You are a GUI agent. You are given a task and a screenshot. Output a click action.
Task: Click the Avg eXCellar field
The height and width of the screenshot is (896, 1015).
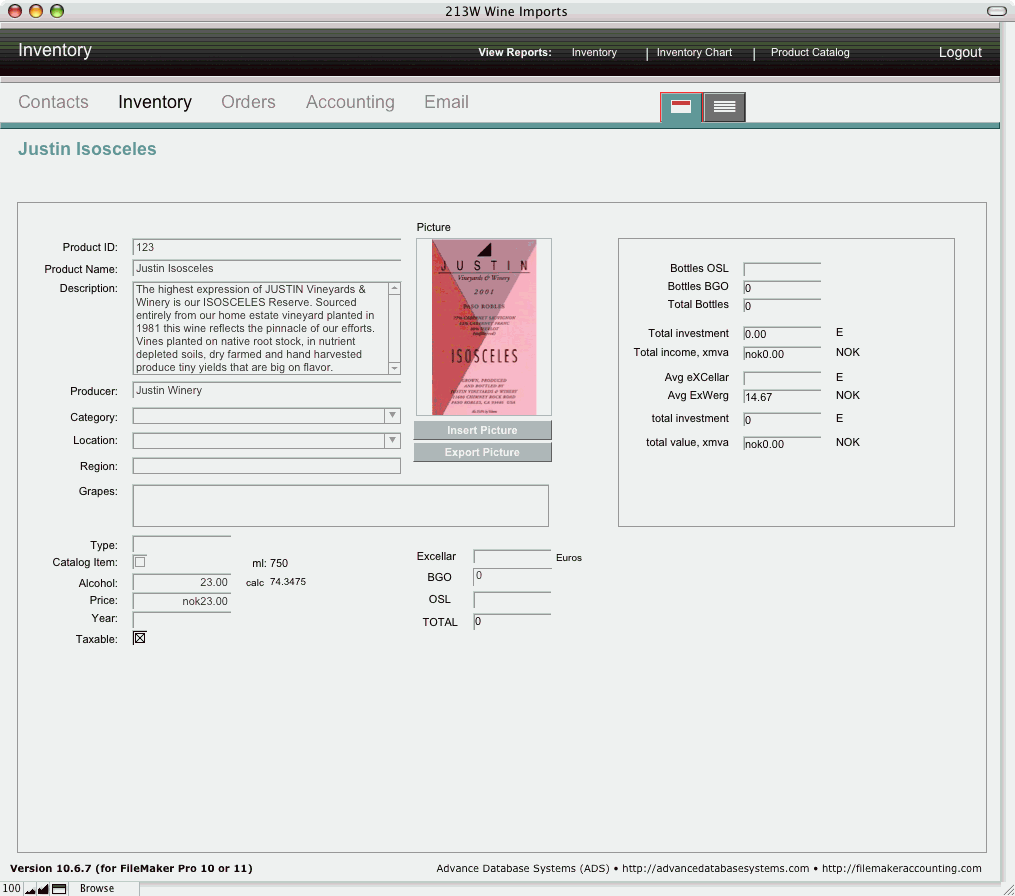click(782, 378)
